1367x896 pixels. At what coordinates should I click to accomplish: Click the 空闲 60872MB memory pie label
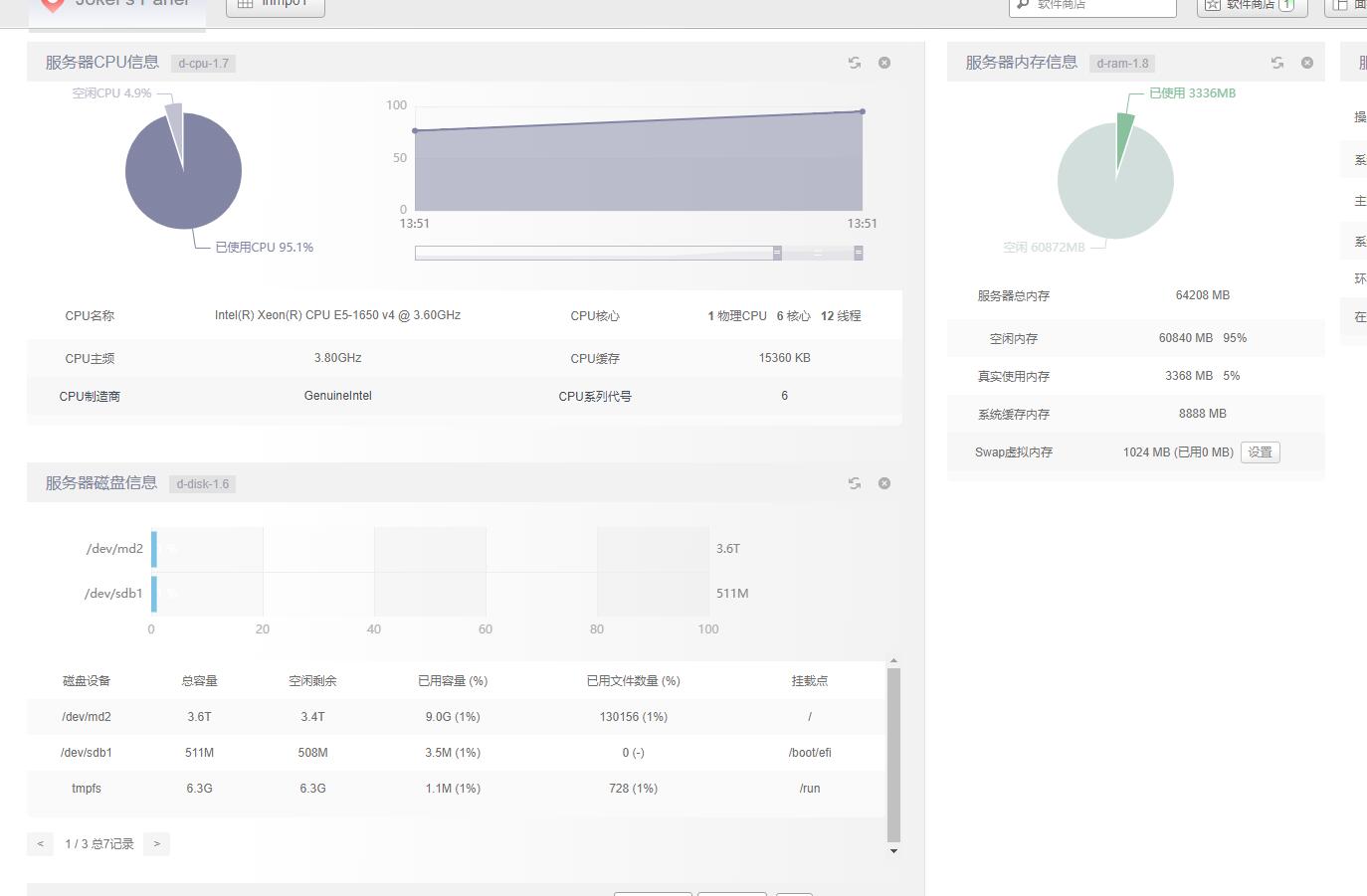point(1044,248)
